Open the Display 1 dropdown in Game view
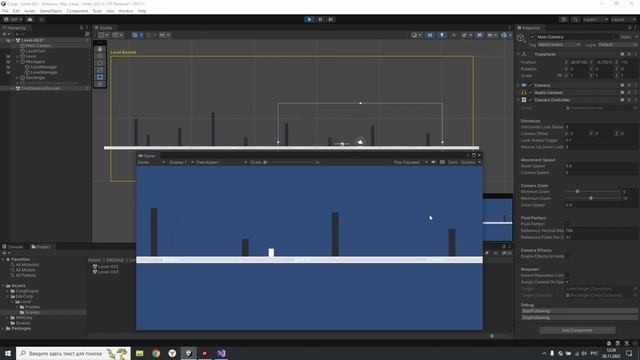 click(181, 162)
